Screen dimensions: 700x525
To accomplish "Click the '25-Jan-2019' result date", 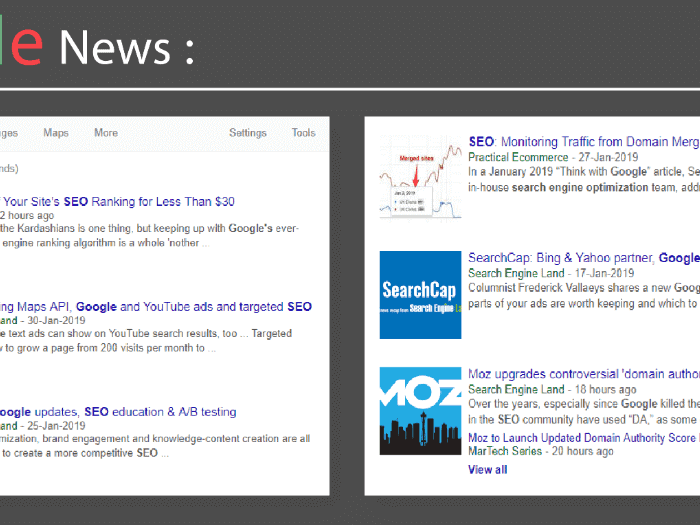I will (56, 425).
